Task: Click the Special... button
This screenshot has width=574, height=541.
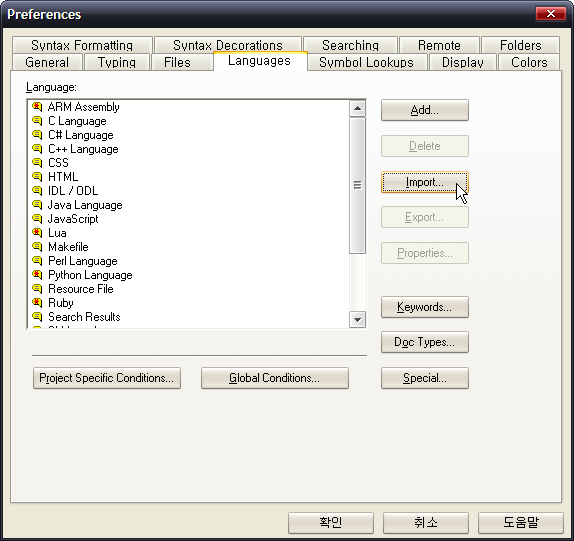Action: [425, 378]
